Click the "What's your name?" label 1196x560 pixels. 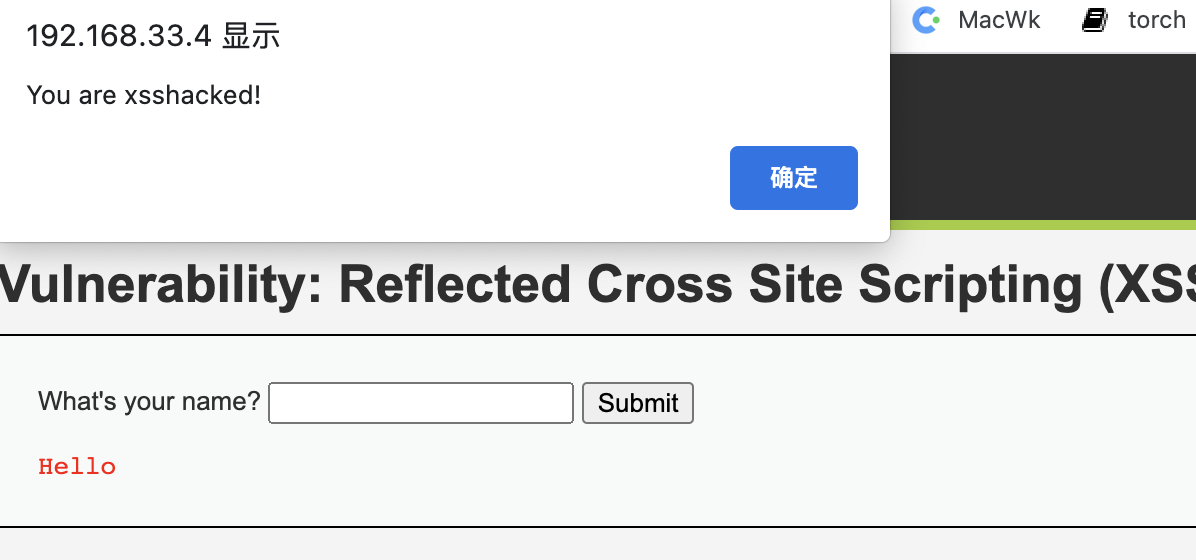click(x=149, y=402)
